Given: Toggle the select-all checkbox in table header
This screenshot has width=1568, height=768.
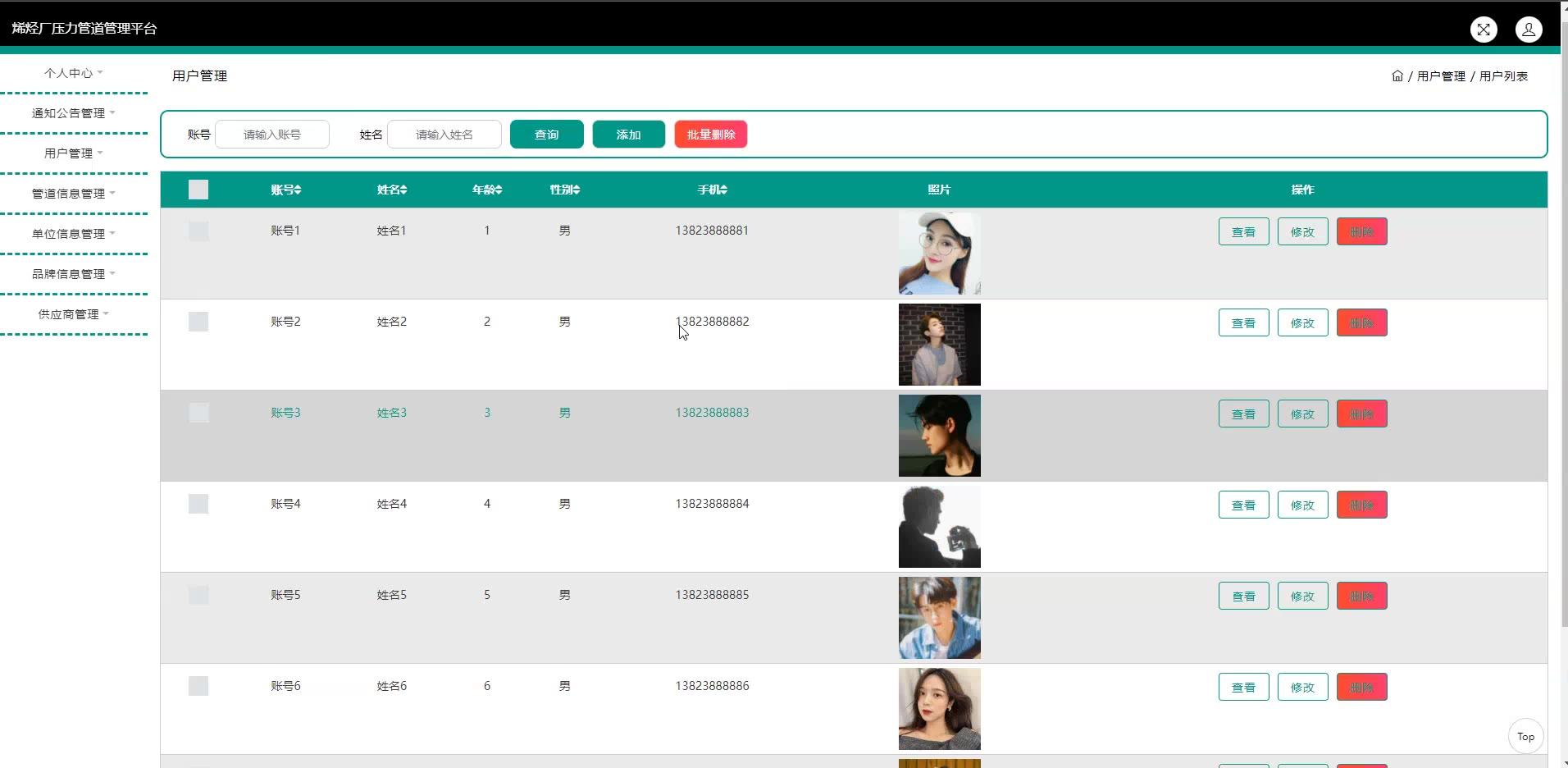Looking at the screenshot, I should coord(198,190).
